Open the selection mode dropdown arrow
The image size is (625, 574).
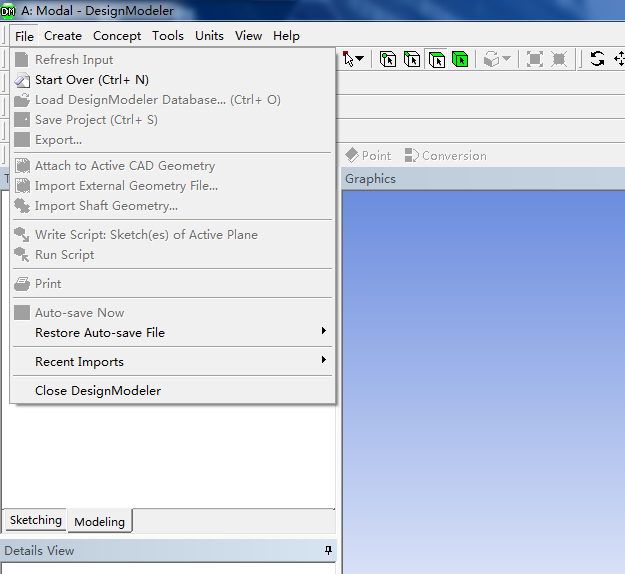pyautogui.click(x=359, y=59)
